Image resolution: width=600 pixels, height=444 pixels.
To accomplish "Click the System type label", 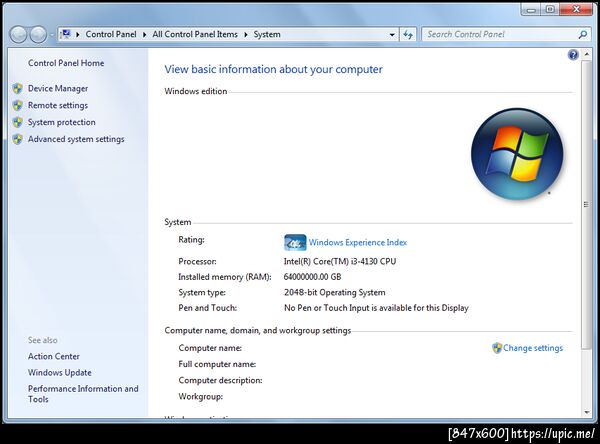I will 202,292.
